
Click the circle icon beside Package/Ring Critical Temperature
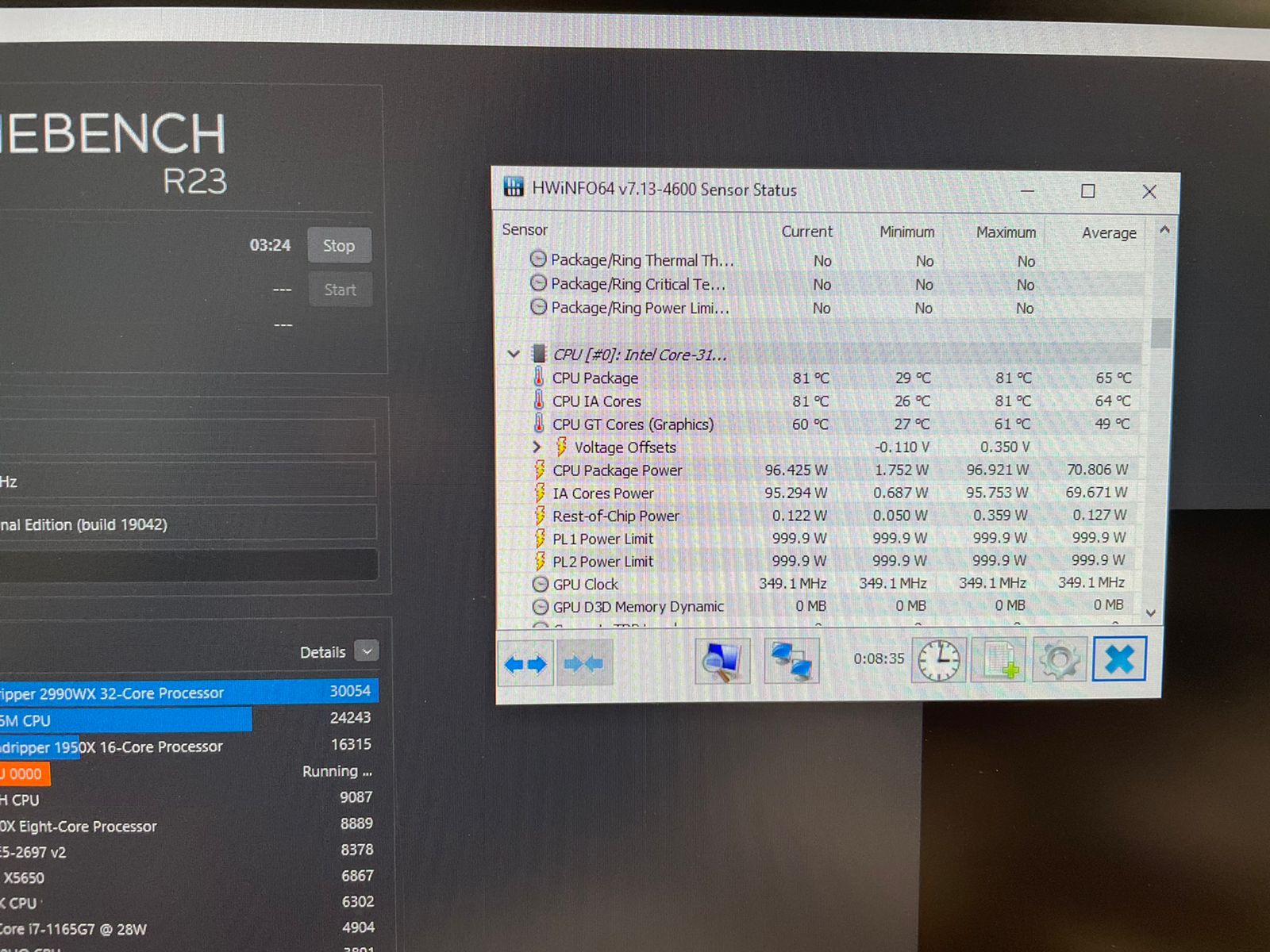point(538,282)
